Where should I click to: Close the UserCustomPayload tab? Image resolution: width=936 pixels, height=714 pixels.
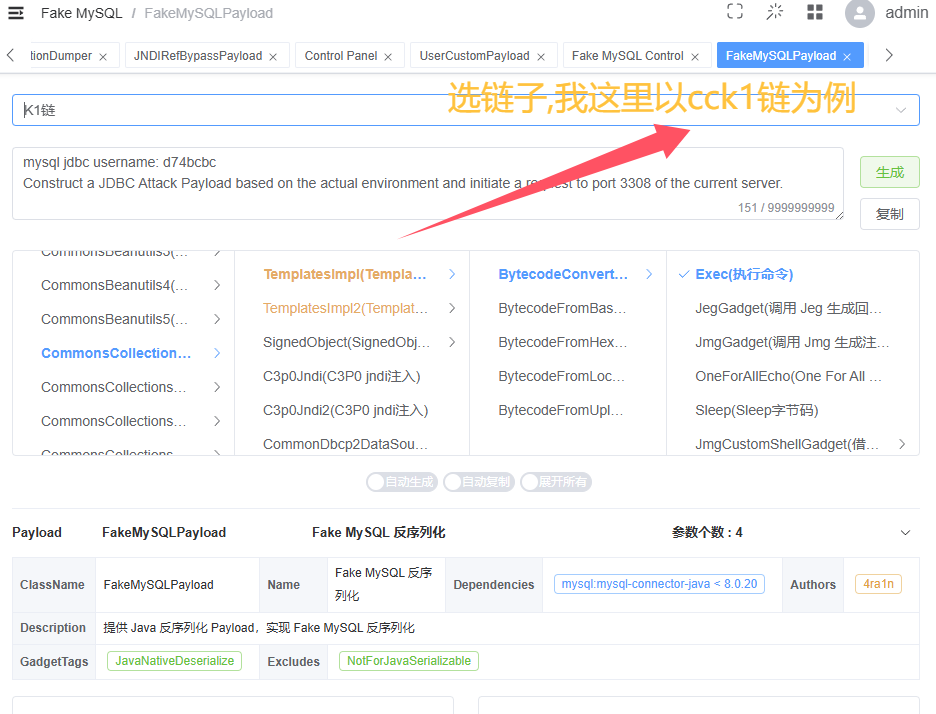(x=541, y=57)
